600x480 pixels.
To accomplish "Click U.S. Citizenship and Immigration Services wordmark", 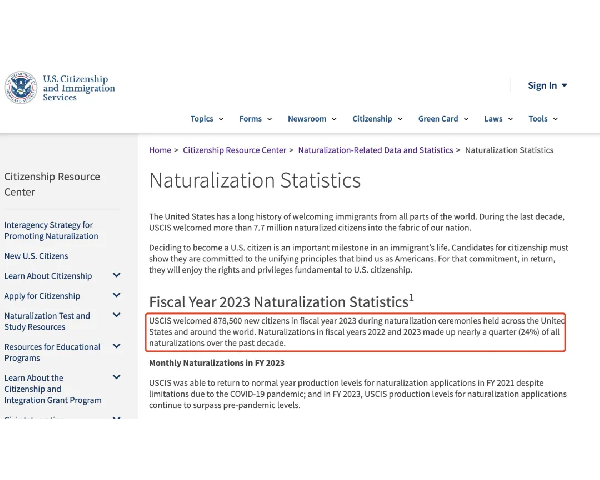I will tap(79, 88).
